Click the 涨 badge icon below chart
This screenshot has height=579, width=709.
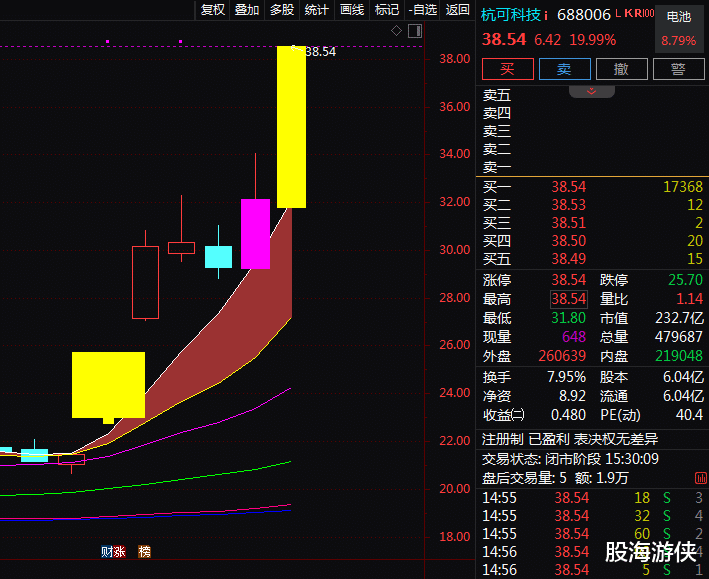(x=119, y=551)
